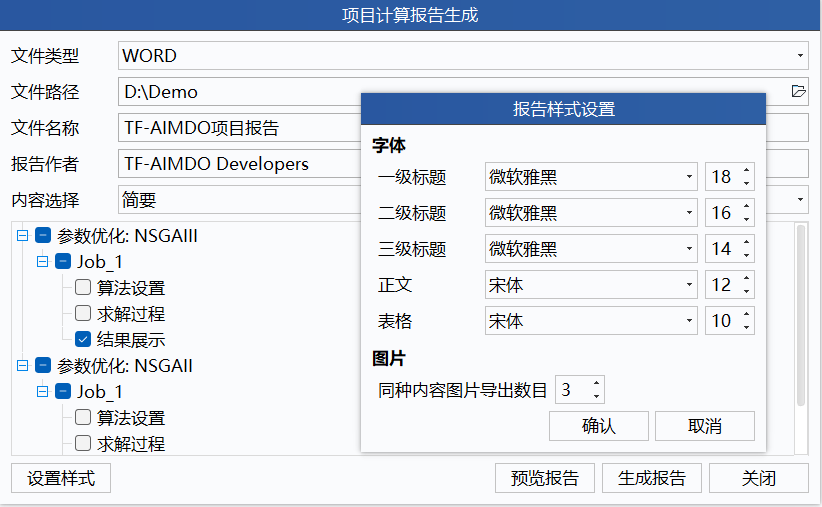Open the 文件类型 WORD dropdown

click(800, 56)
